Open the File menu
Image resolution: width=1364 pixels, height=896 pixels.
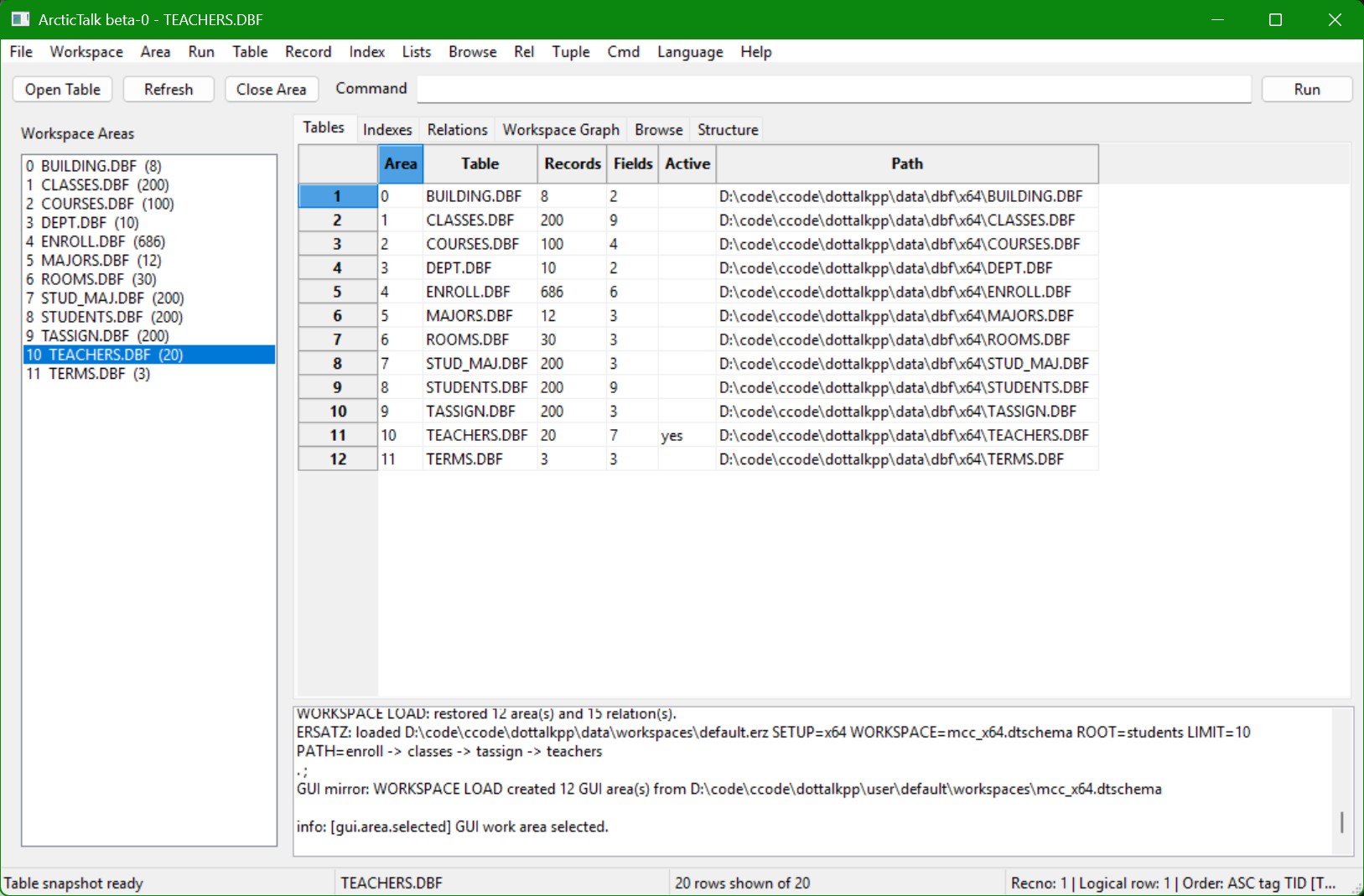coord(21,52)
